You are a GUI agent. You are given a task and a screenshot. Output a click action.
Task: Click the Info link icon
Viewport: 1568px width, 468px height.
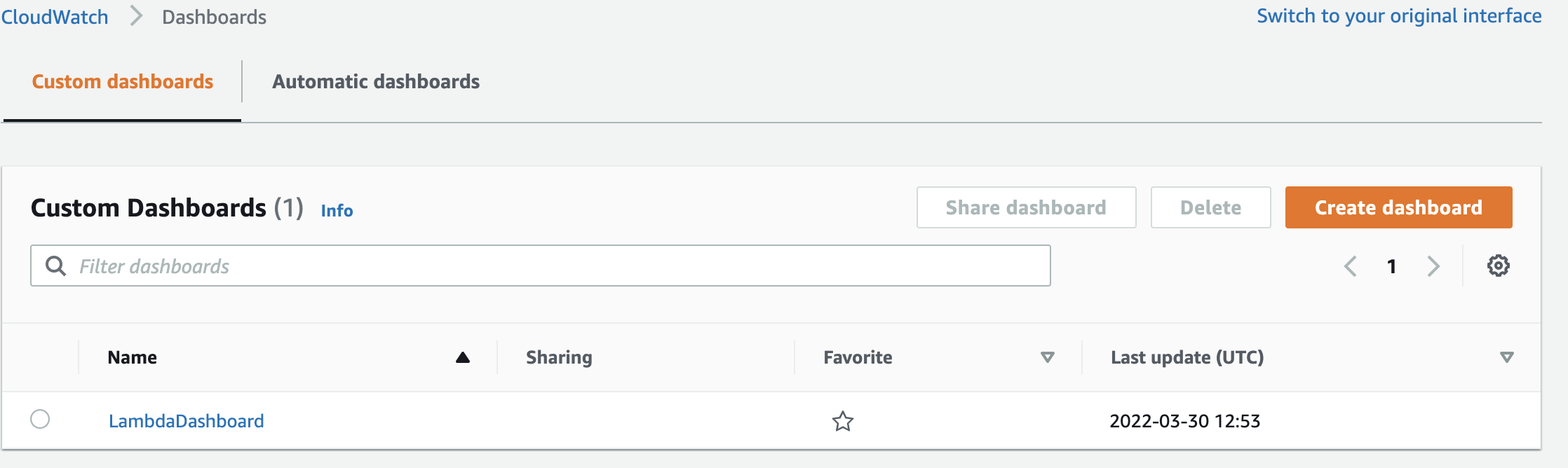click(336, 210)
